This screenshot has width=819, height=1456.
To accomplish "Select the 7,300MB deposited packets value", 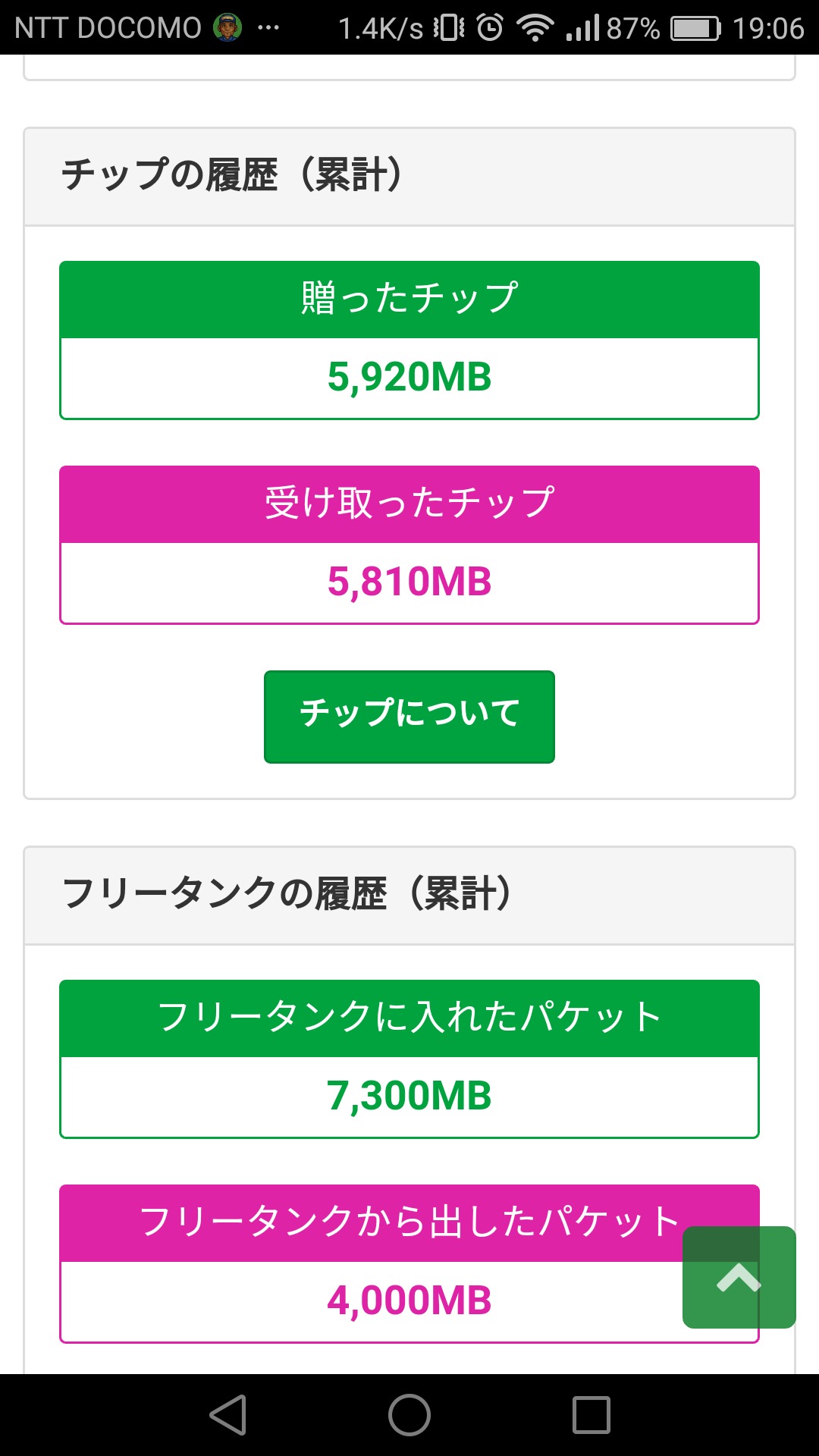I will (x=409, y=1096).
